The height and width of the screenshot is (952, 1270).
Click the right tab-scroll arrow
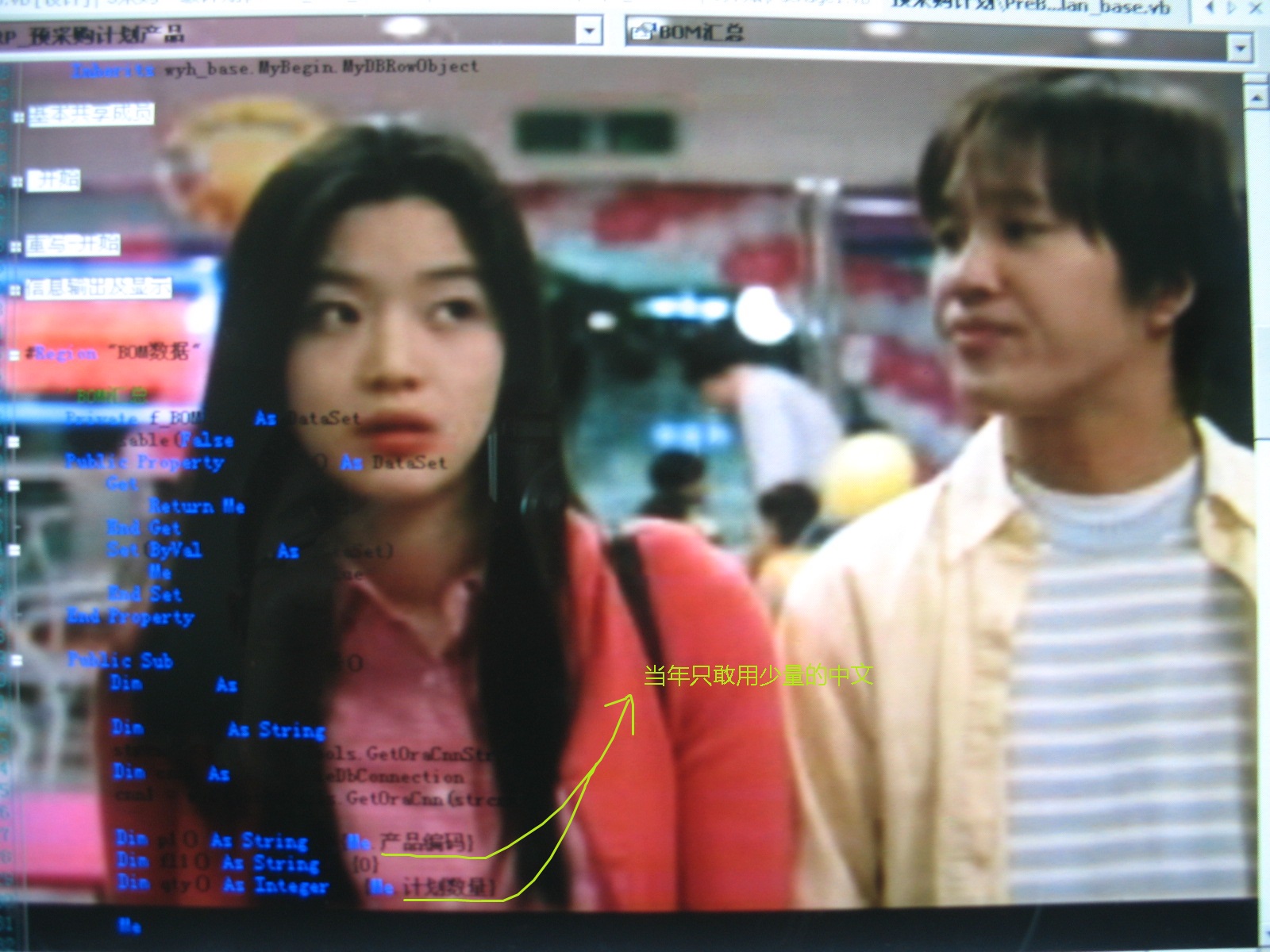(x=1231, y=8)
